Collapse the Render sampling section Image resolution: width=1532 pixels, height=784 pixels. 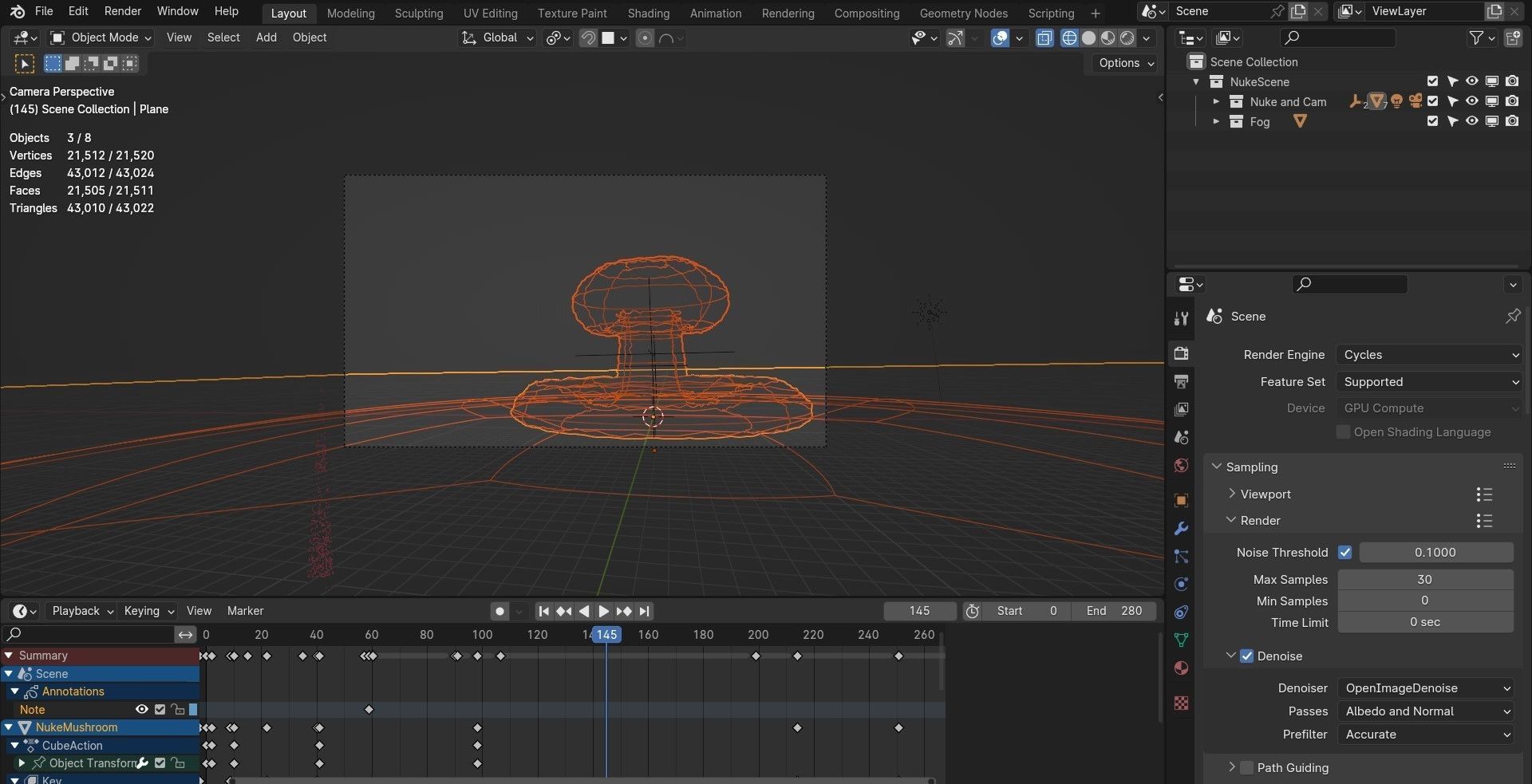coord(1232,520)
